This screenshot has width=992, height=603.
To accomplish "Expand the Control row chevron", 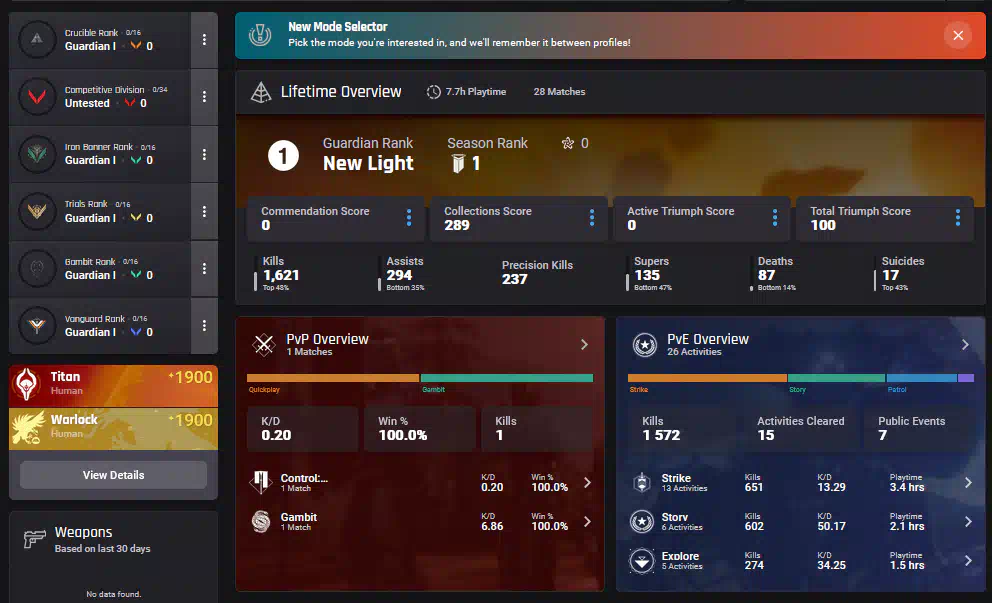I will coord(587,483).
